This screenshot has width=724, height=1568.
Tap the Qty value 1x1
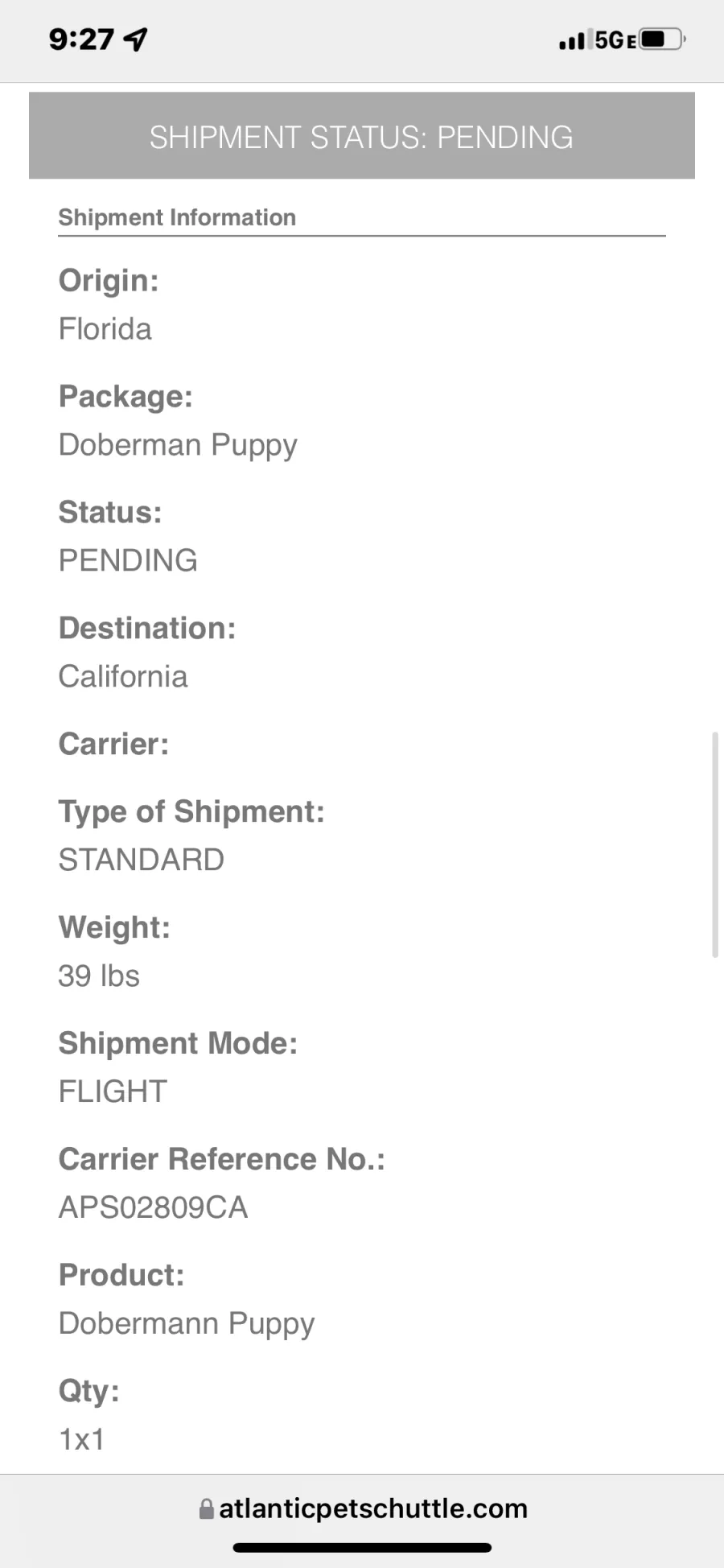[81, 1439]
